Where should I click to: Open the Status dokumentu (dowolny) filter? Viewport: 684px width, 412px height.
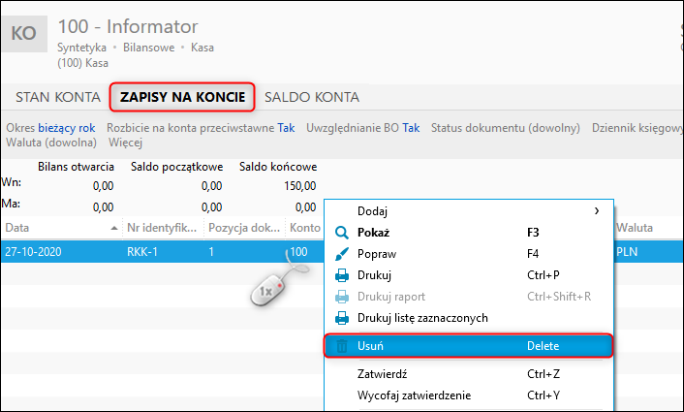pos(506,128)
